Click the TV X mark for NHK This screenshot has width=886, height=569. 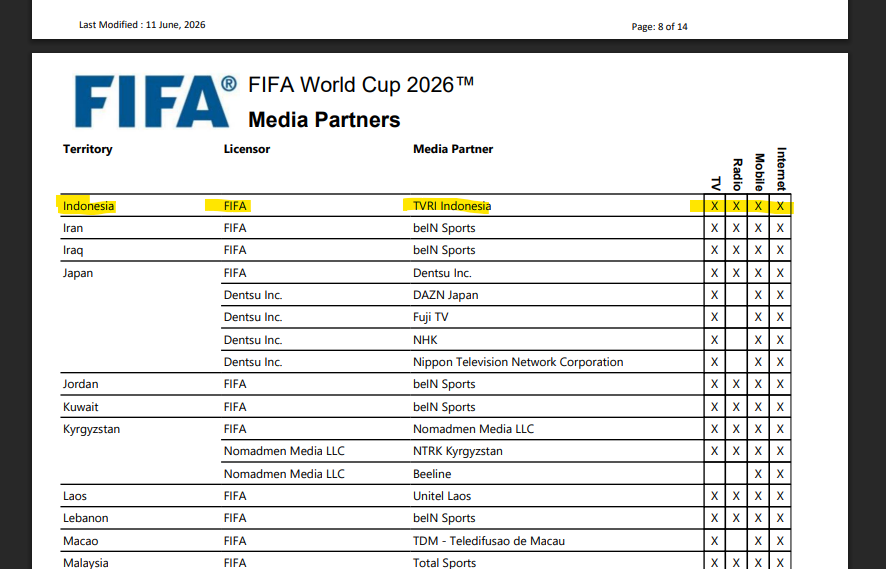pos(714,340)
